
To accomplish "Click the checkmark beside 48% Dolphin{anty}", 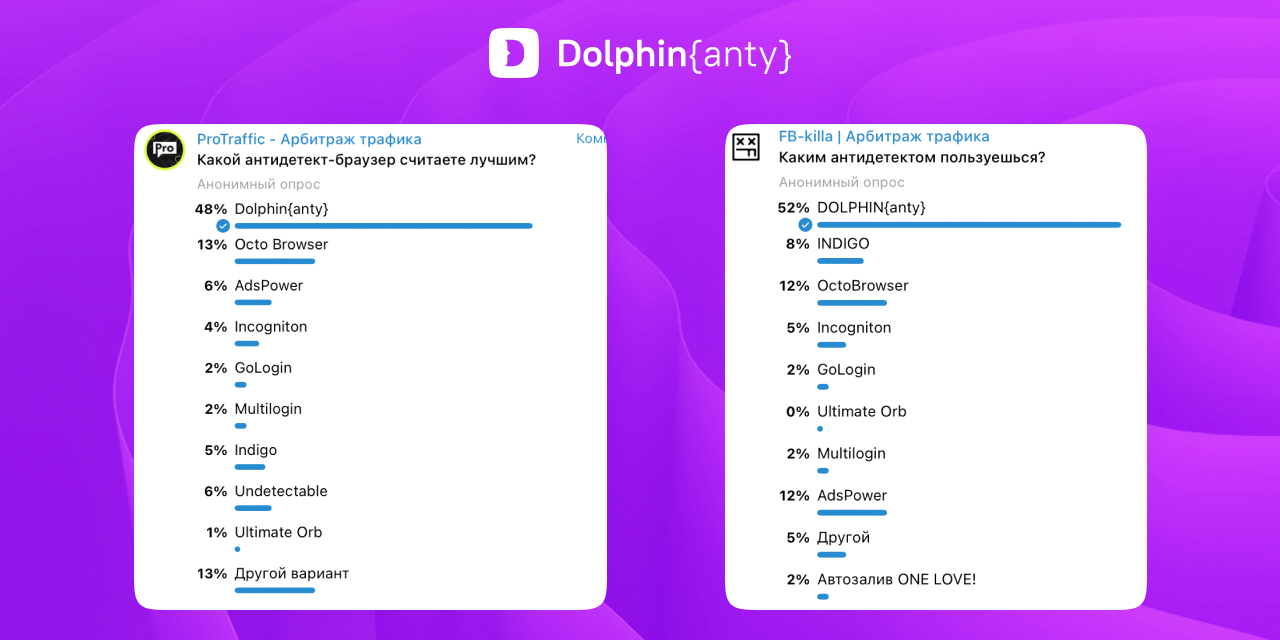I will point(223,226).
